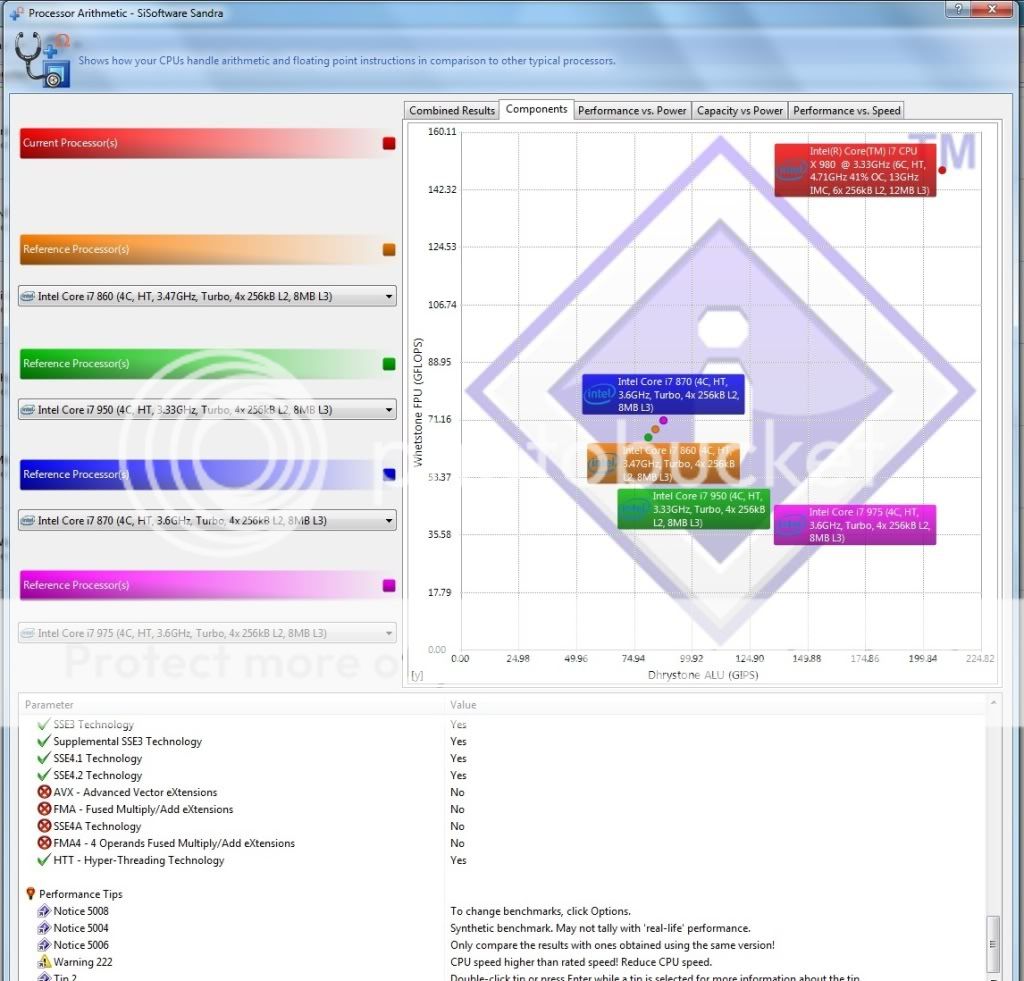Open the Intel Core i7 950 reference dropdown

[x=207, y=410]
